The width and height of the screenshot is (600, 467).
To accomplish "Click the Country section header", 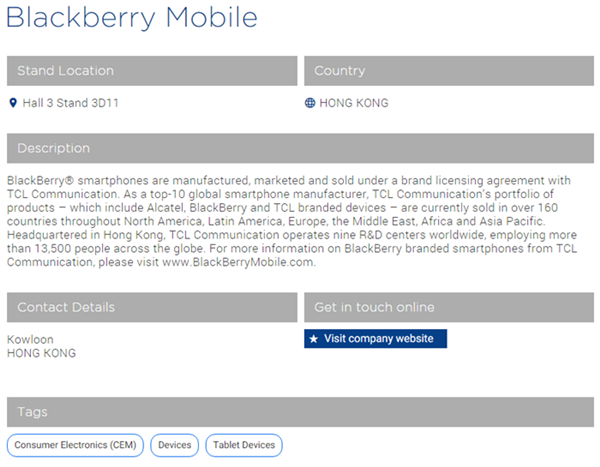I will [449, 71].
